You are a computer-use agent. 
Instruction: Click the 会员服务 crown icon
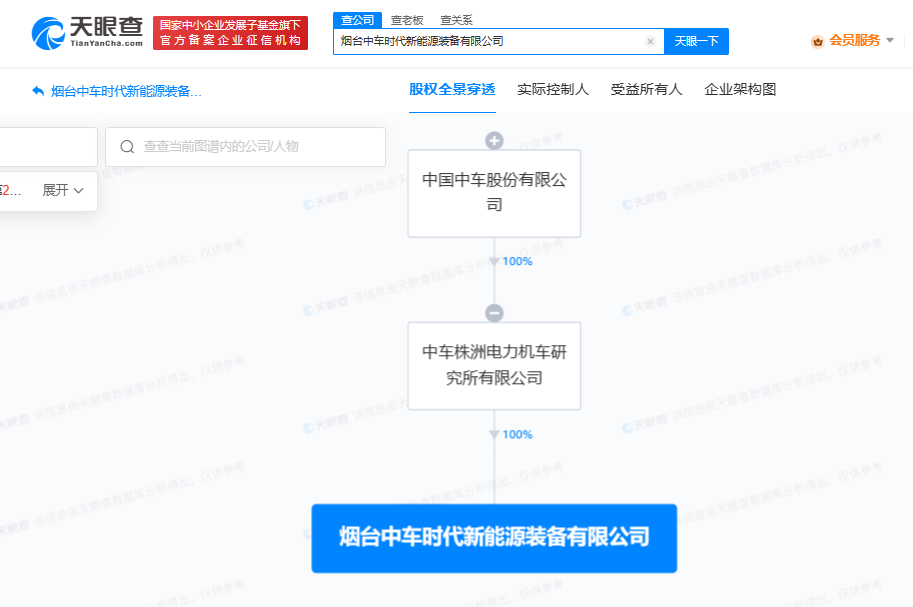tap(818, 41)
